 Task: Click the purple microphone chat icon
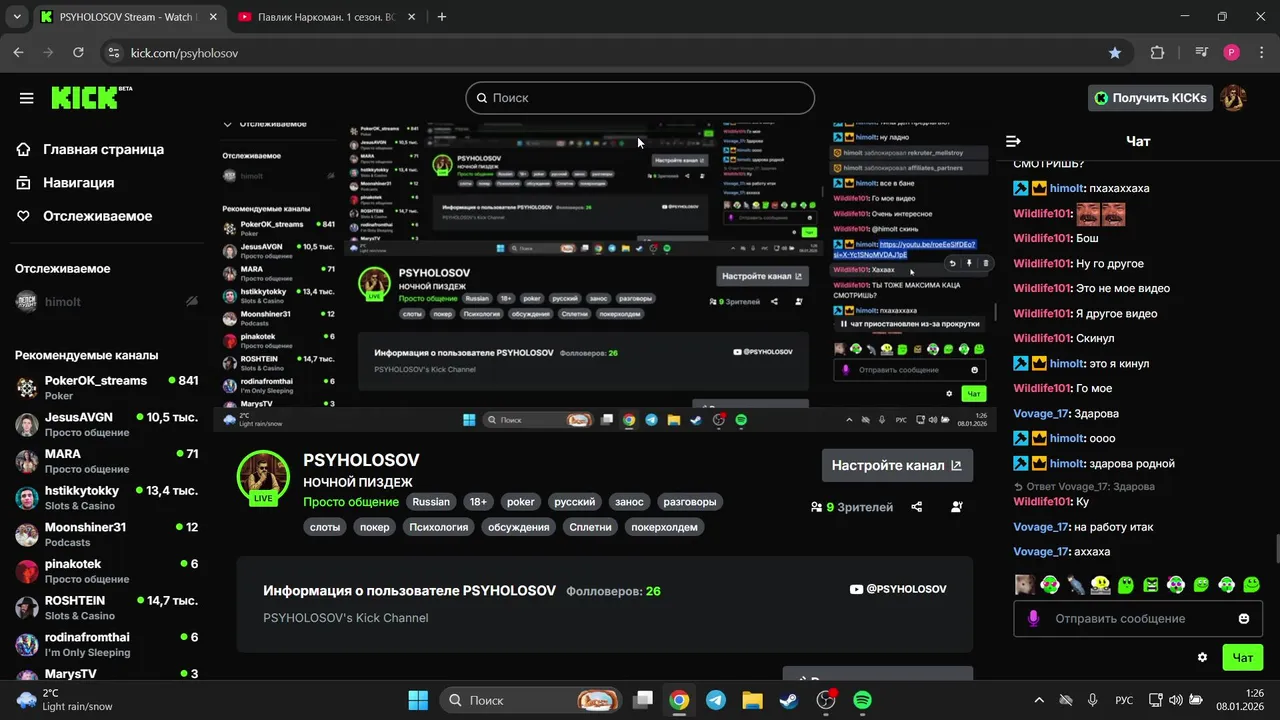click(x=1034, y=618)
